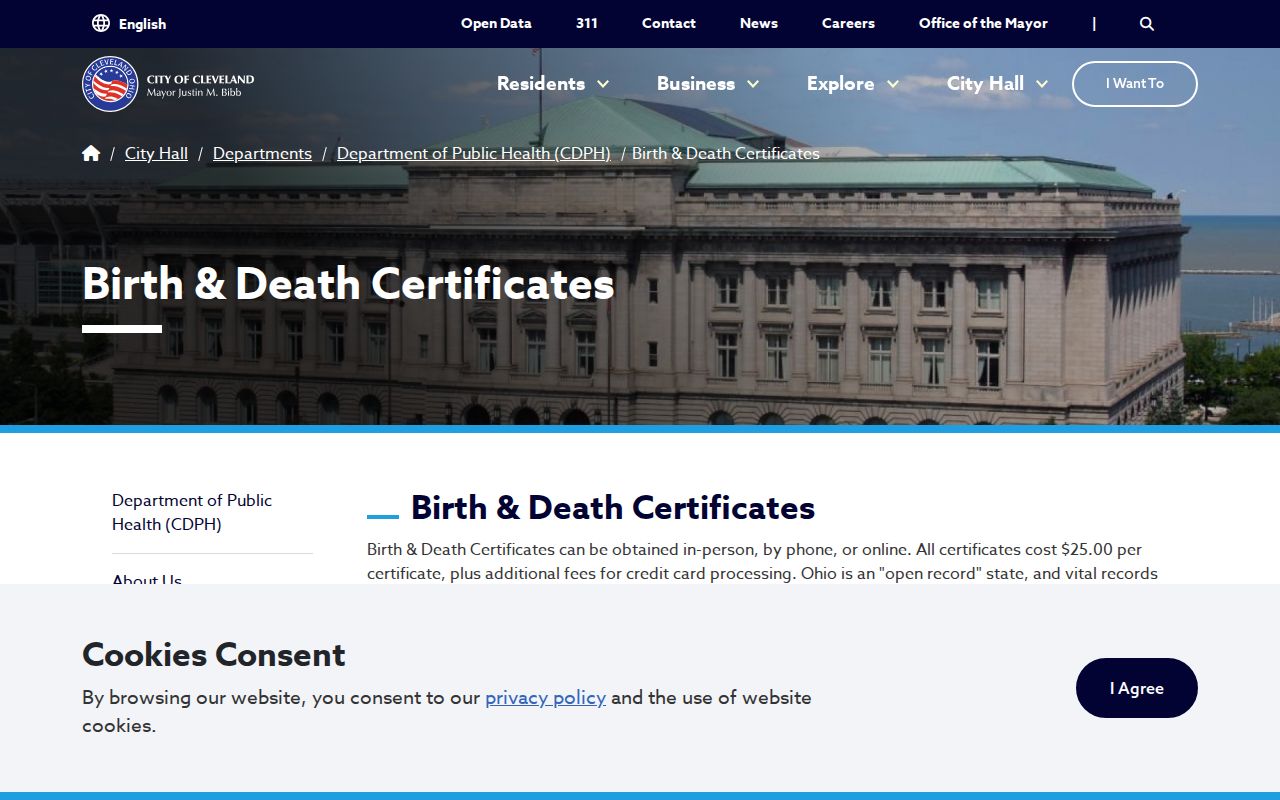Select 311 in the top bar

[x=587, y=23]
